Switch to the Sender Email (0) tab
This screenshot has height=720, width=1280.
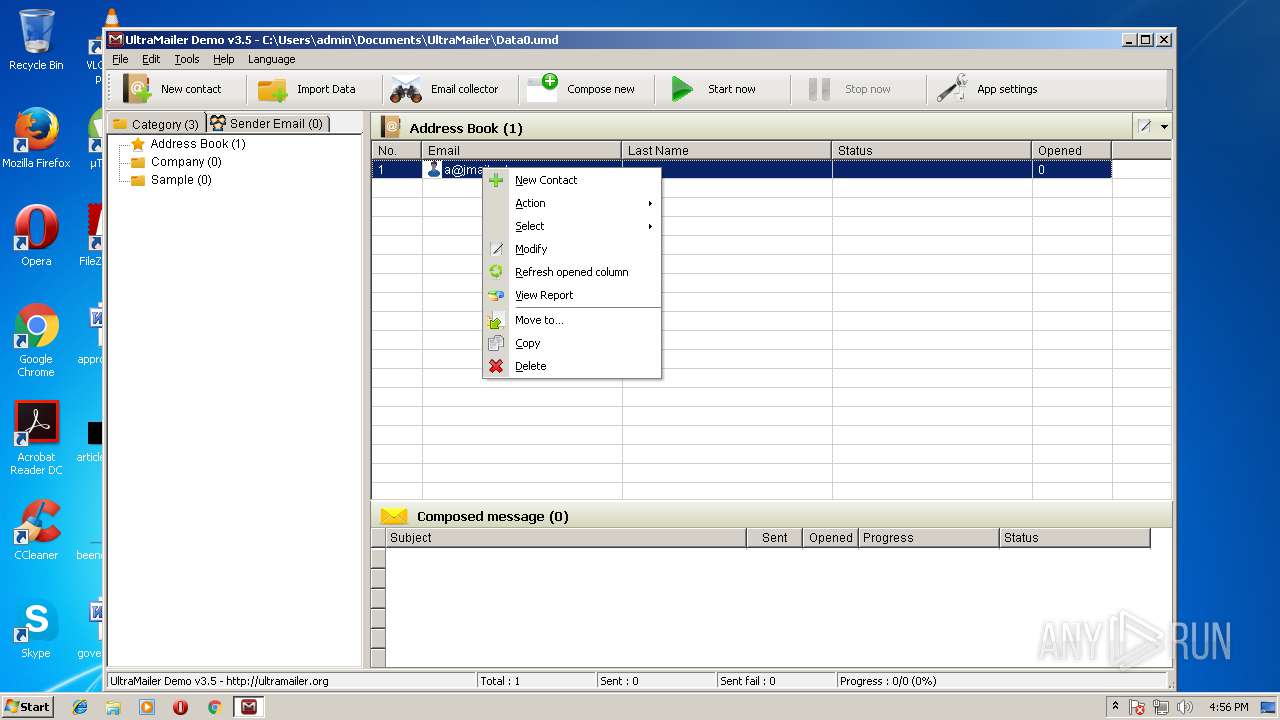tap(267, 123)
